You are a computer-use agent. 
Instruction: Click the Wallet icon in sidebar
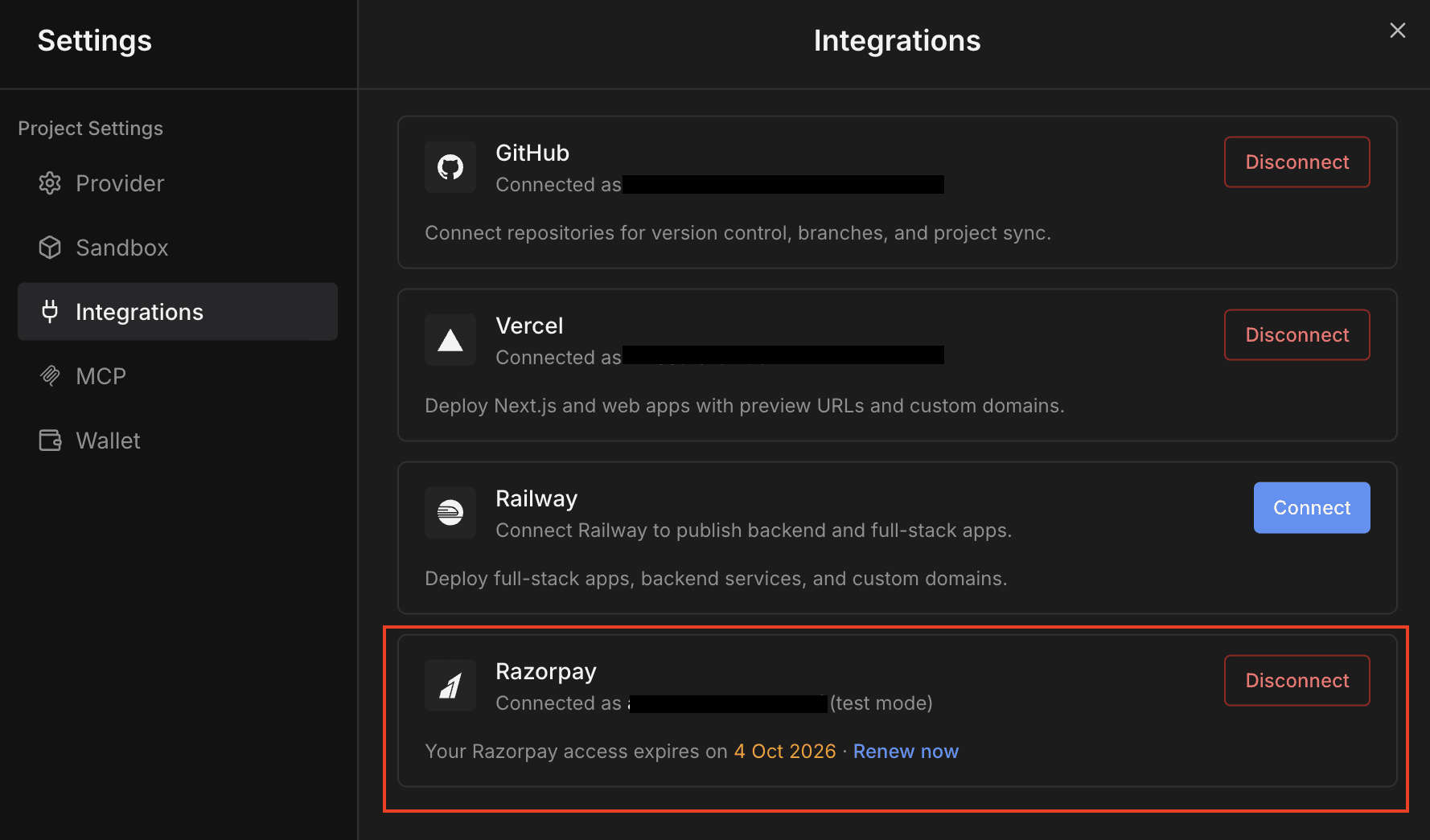pyautogui.click(x=50, y=440)
